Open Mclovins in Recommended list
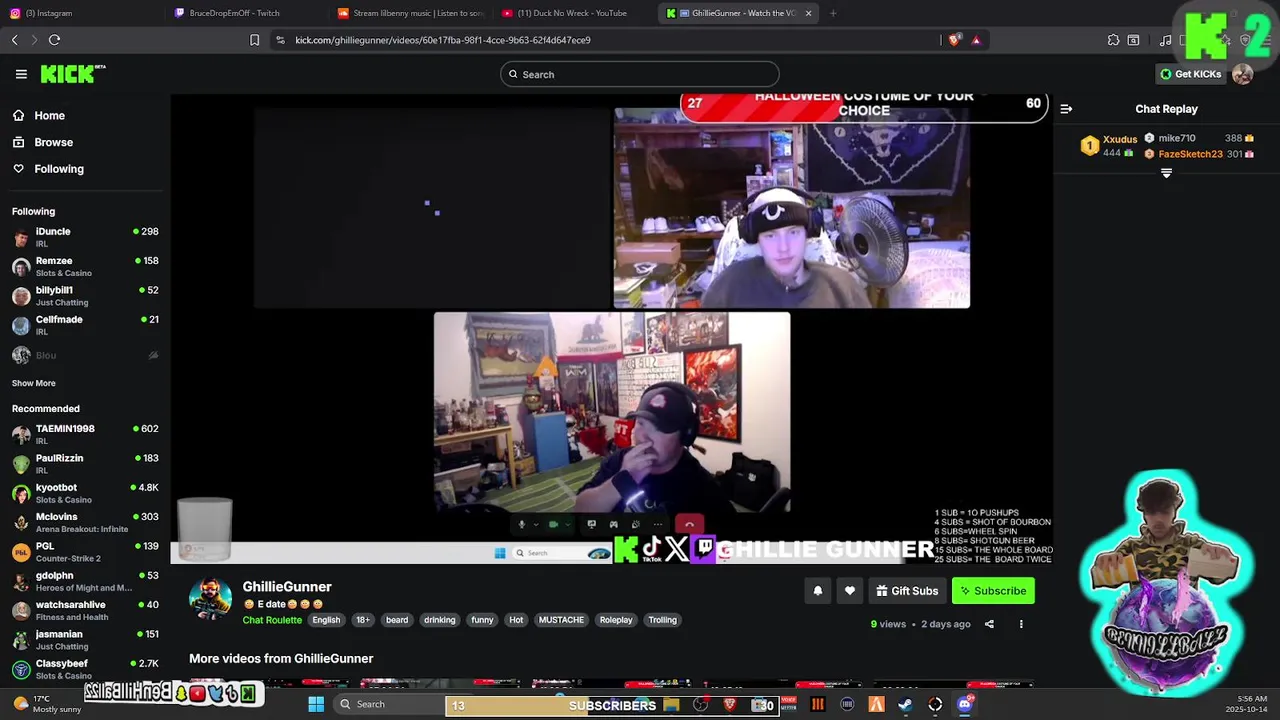Image resolution: width=1280 pixels, height=720 pixels. click(x=85, y=522)
